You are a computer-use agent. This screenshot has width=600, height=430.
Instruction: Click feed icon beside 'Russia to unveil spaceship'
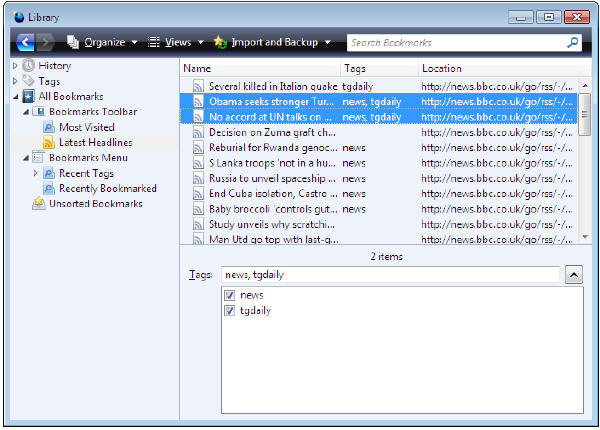[198, 178]
